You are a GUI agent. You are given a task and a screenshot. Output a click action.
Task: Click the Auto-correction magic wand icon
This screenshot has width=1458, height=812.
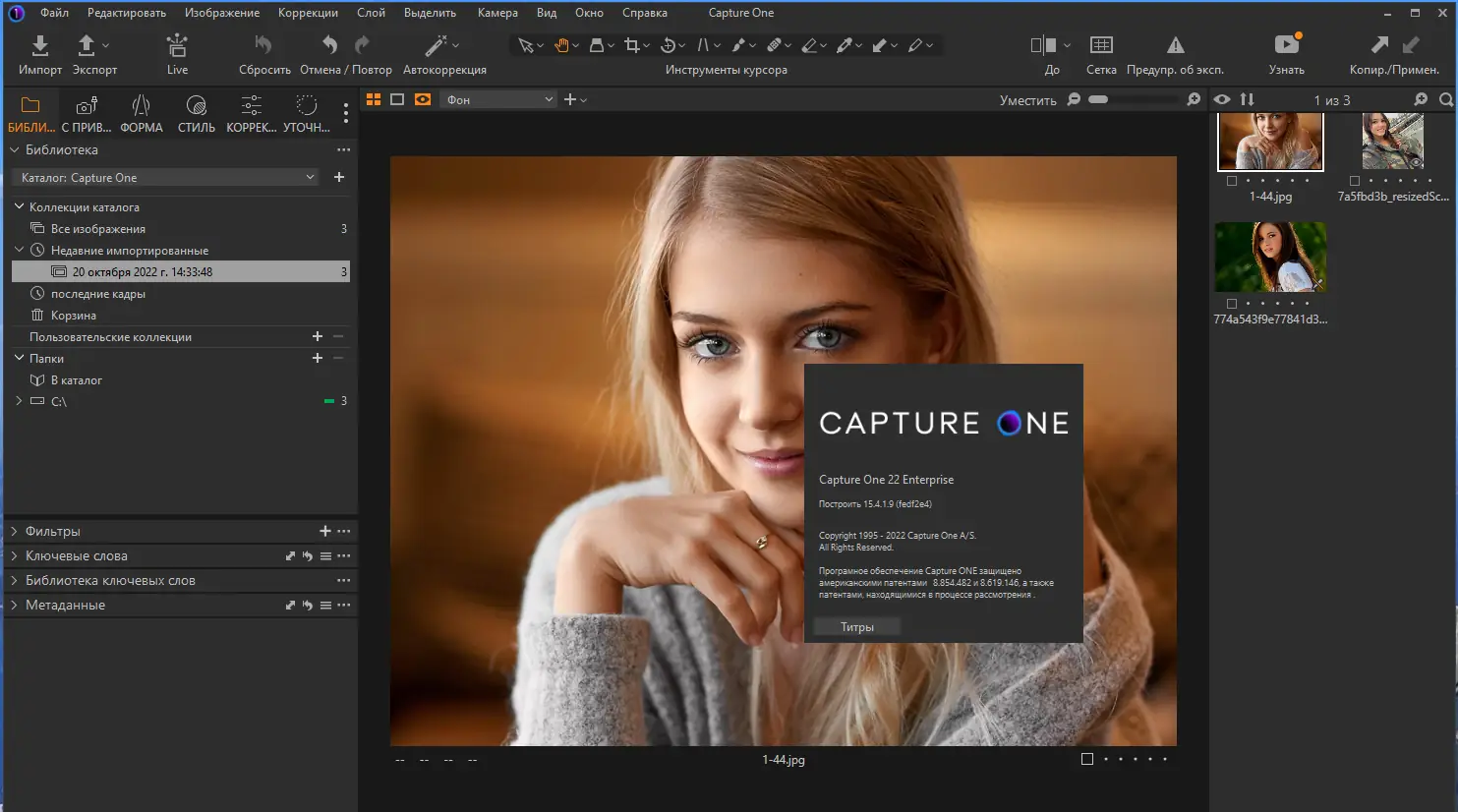pyautogui.click(x=436, y=46)
